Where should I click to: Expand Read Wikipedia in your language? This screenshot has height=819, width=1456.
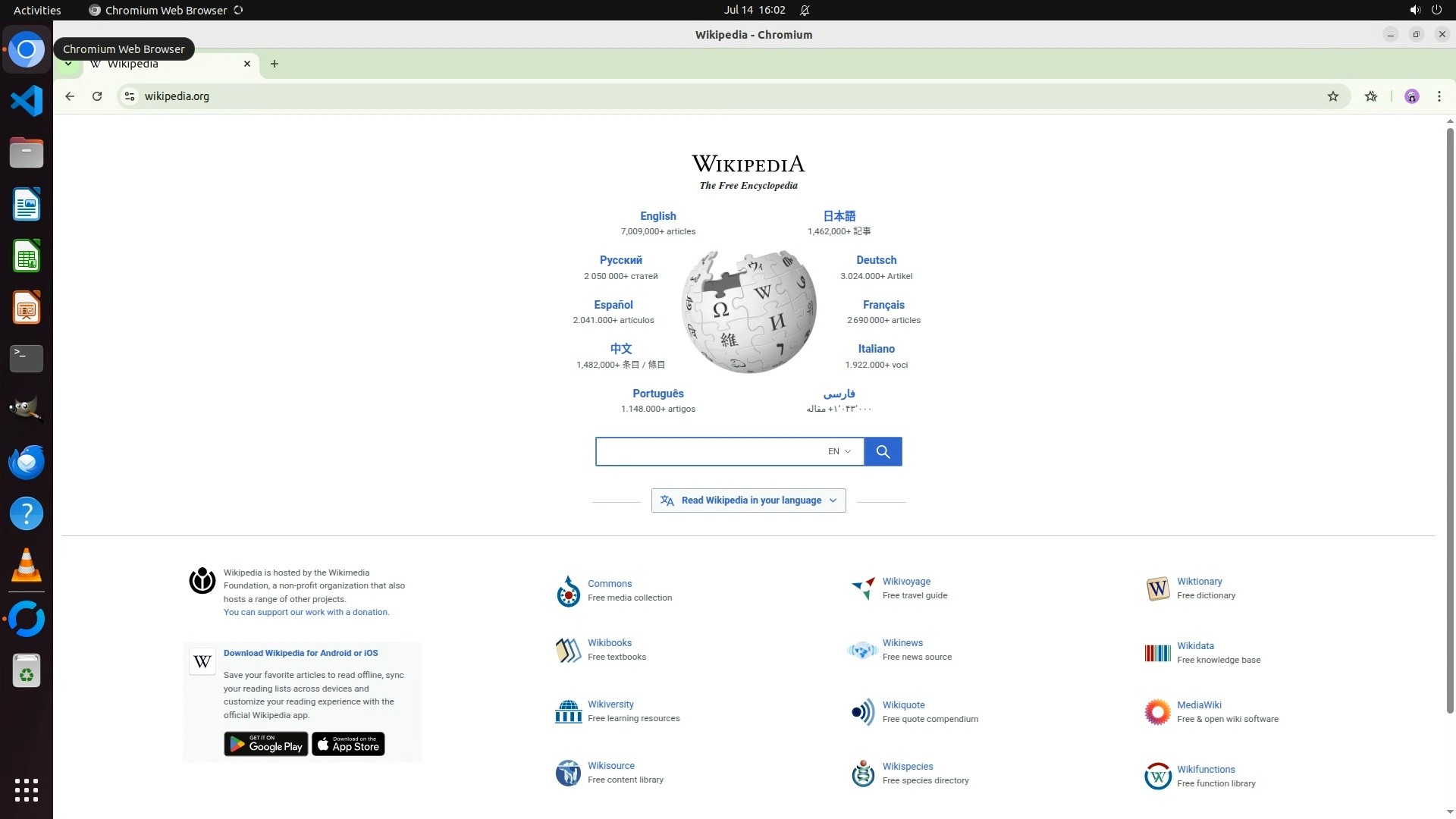(x=748, y=500)
